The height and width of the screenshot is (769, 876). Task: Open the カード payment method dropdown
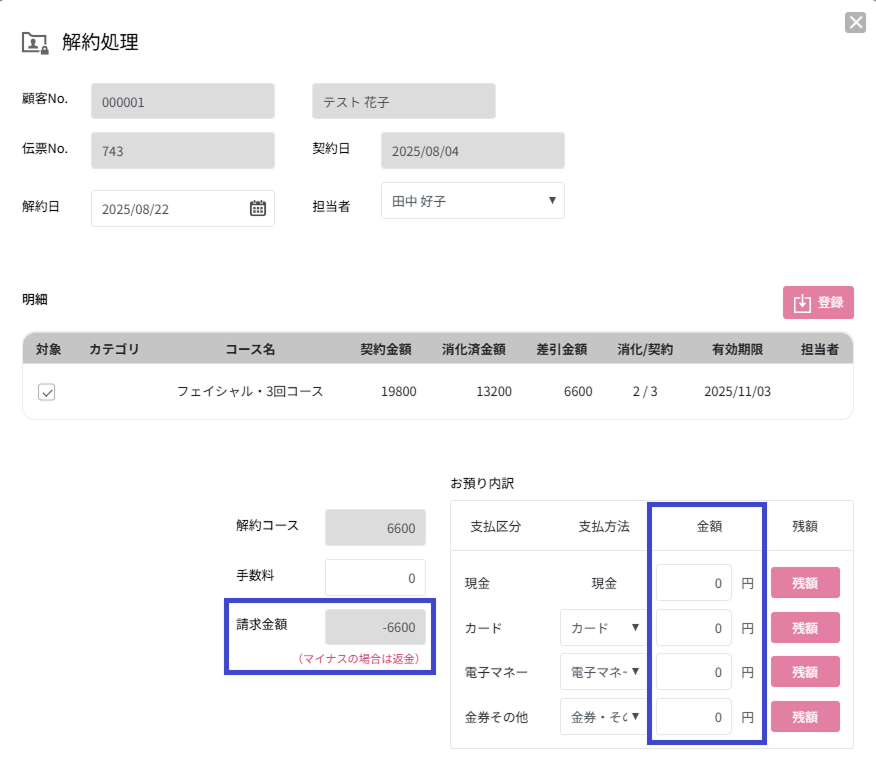[x=604, y=628]
